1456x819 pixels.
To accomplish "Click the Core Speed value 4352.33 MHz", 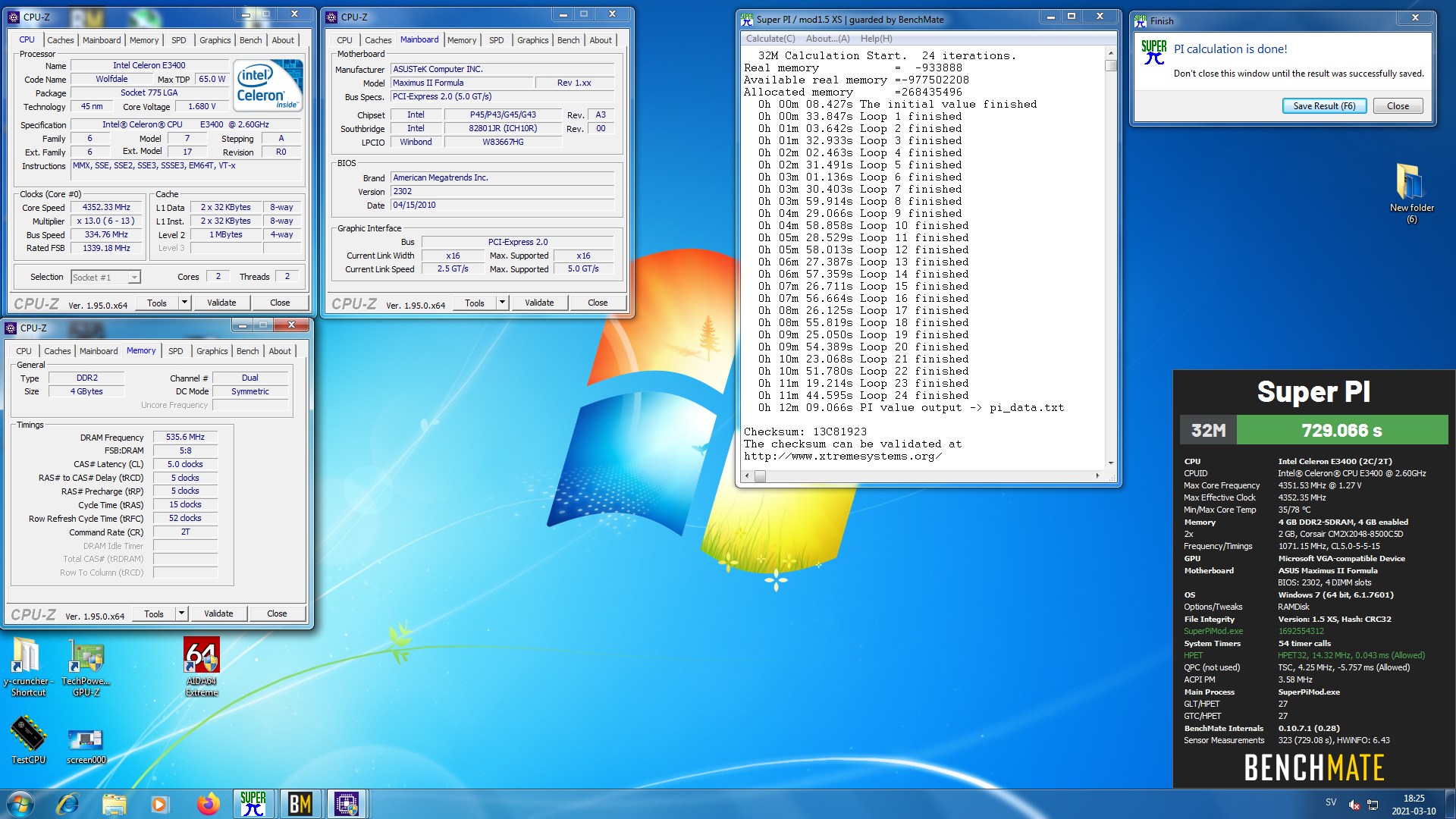I will pyautogui.click(x=106, y=207).
